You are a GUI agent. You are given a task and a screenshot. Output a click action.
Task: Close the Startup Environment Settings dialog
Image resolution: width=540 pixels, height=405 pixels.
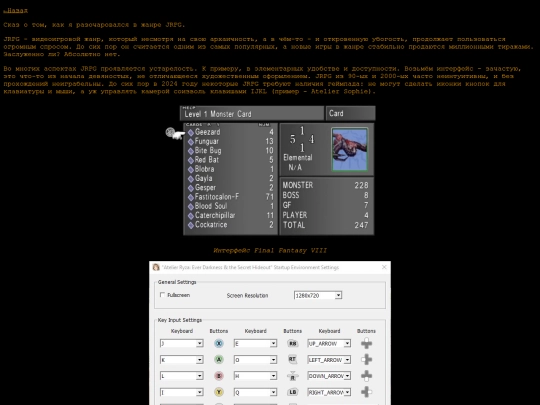click(384, 267)
